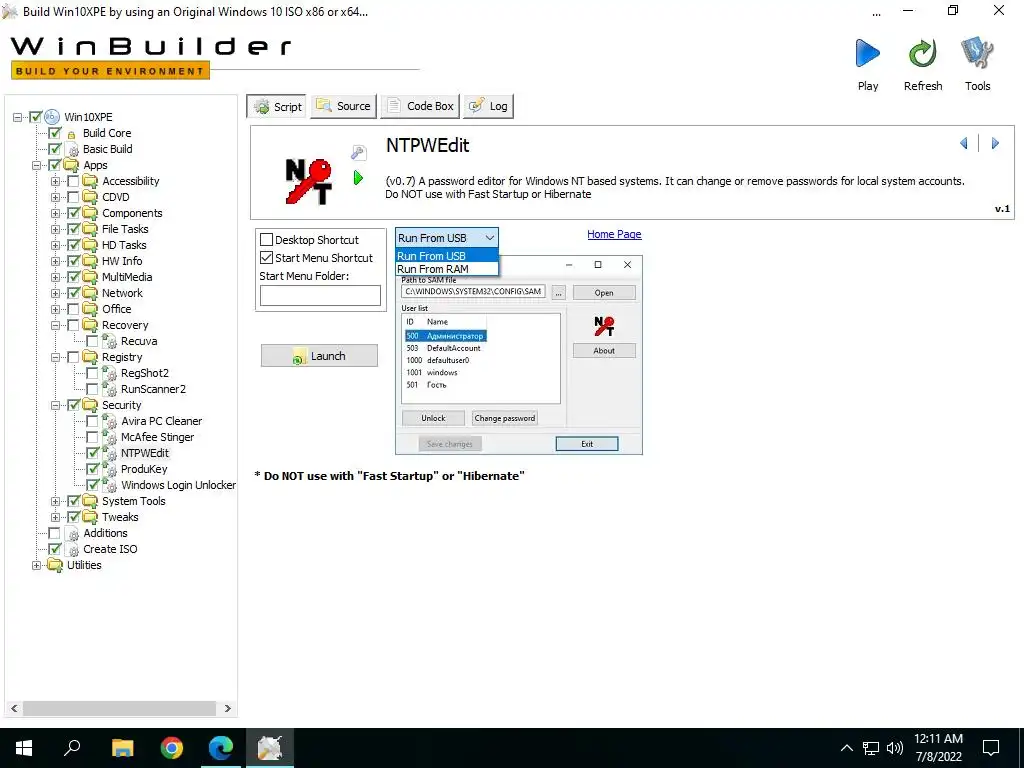
Task: Launch Google Chrome from taskbar
Action: (x=172, y=748)
